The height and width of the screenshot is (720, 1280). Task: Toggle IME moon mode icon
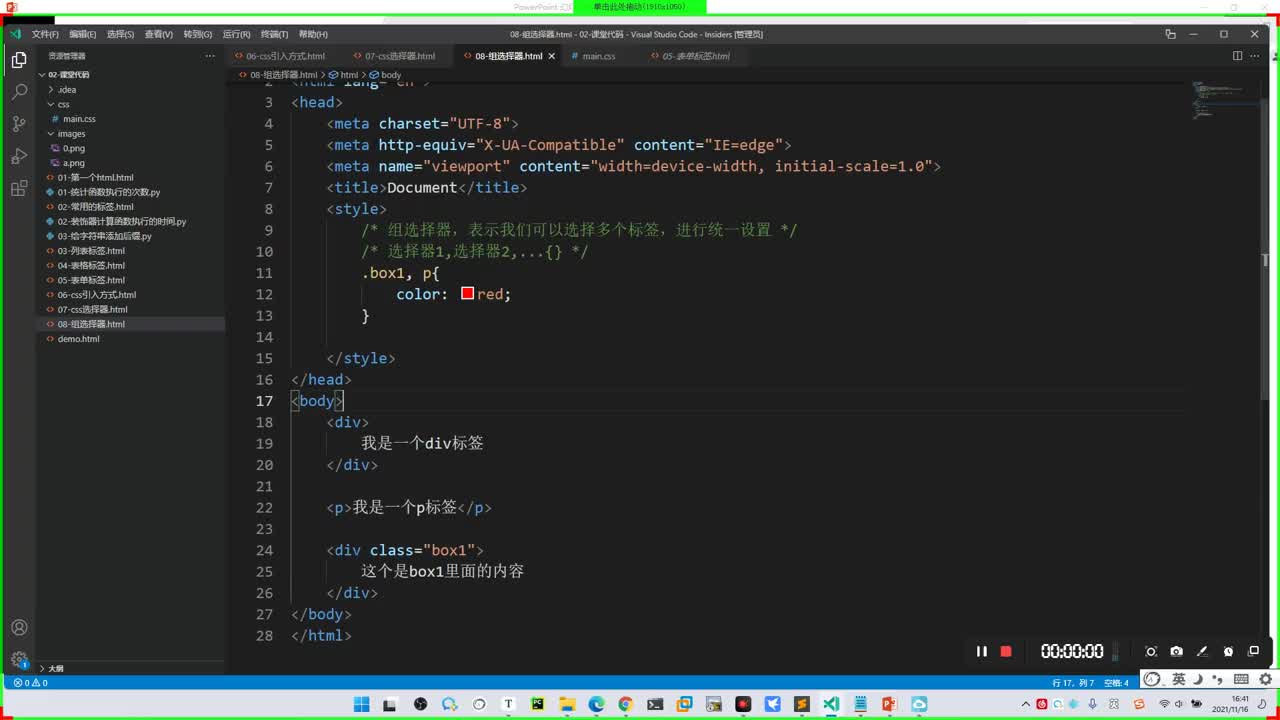1198,680
